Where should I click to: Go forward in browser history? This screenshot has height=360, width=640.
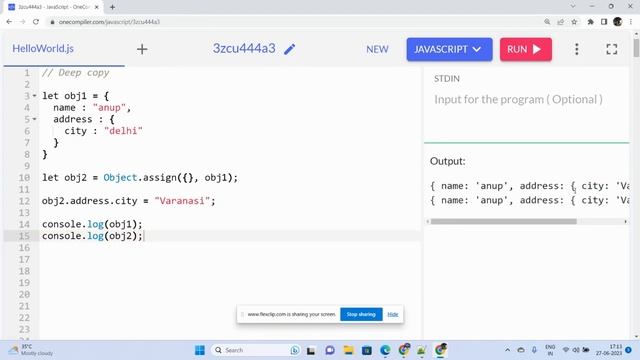point(22,22)
